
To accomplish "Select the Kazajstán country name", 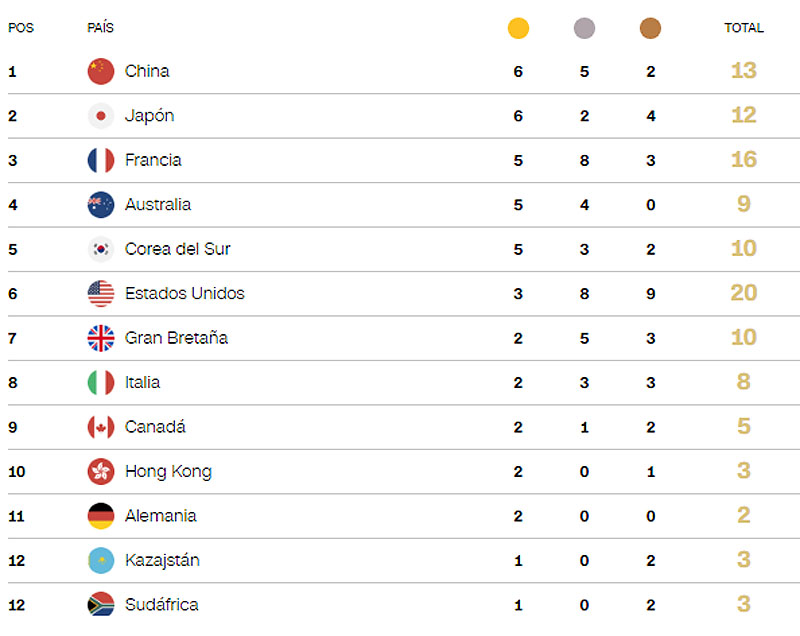I will pos(162,560).
